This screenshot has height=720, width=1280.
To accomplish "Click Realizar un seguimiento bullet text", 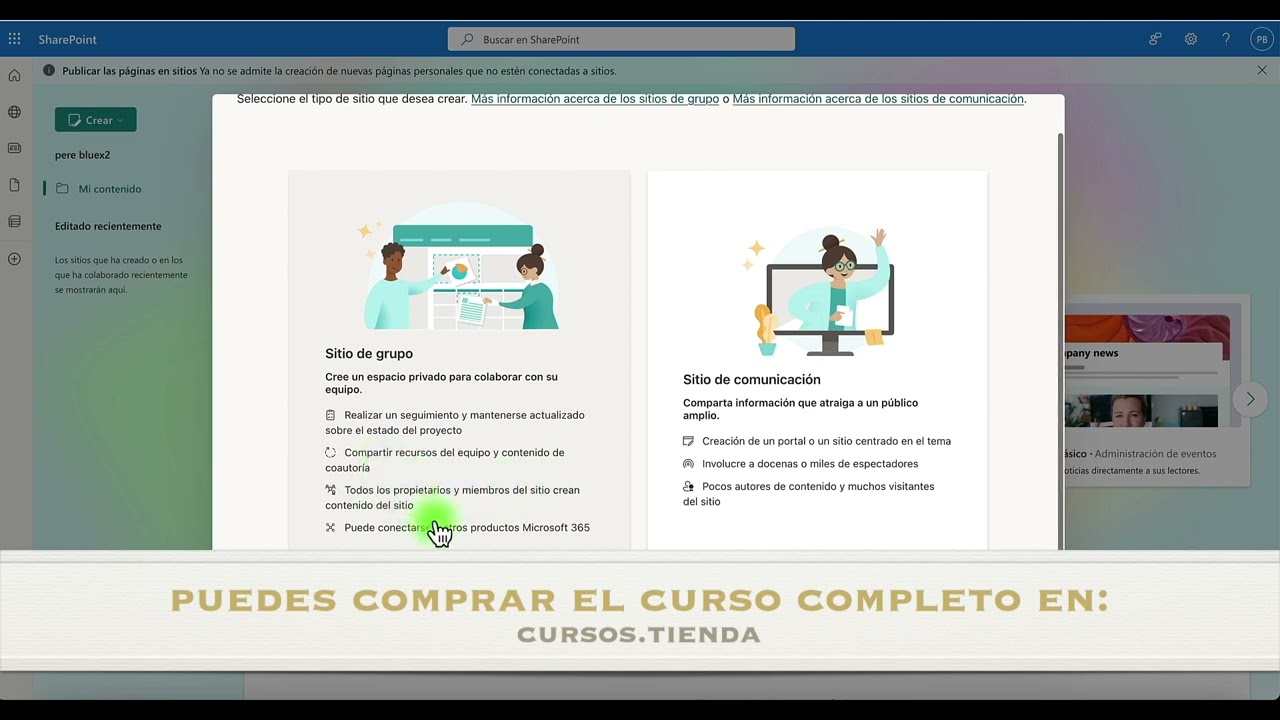I will click(x=455, y=422).
